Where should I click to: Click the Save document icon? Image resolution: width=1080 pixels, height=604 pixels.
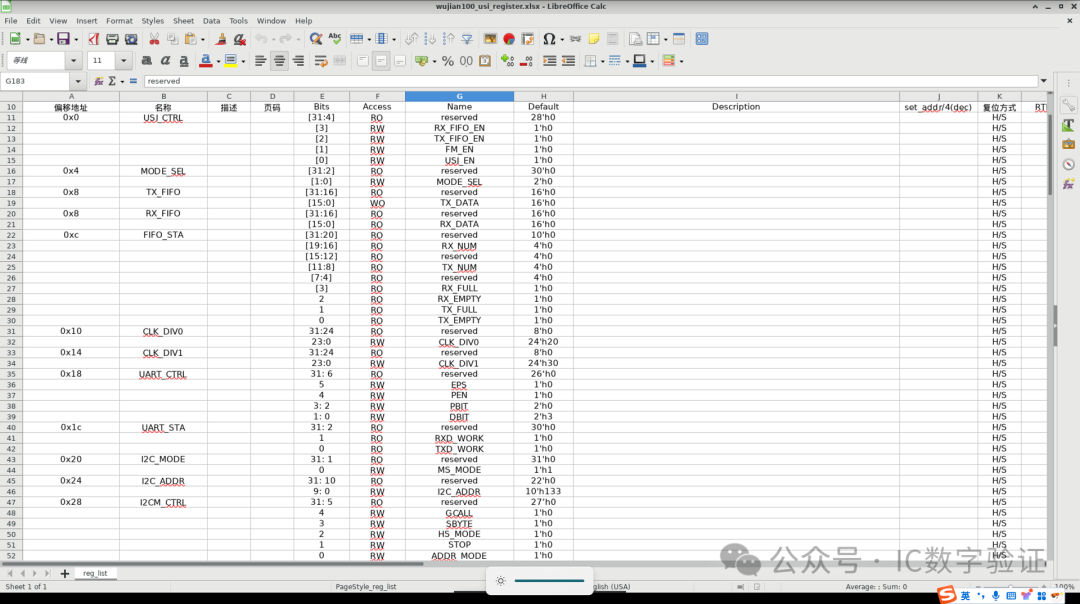(62, 39)
